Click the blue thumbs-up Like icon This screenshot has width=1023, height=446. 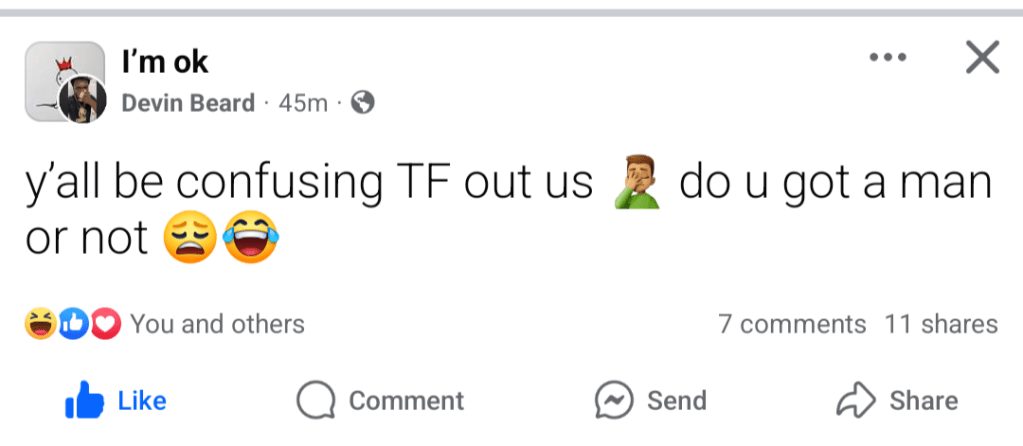84,401
